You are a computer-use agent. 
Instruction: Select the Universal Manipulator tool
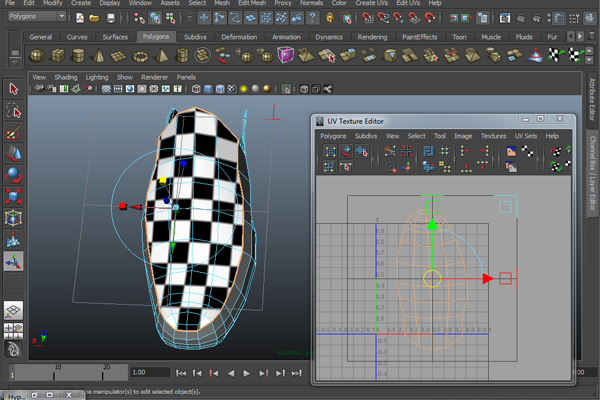13,218
